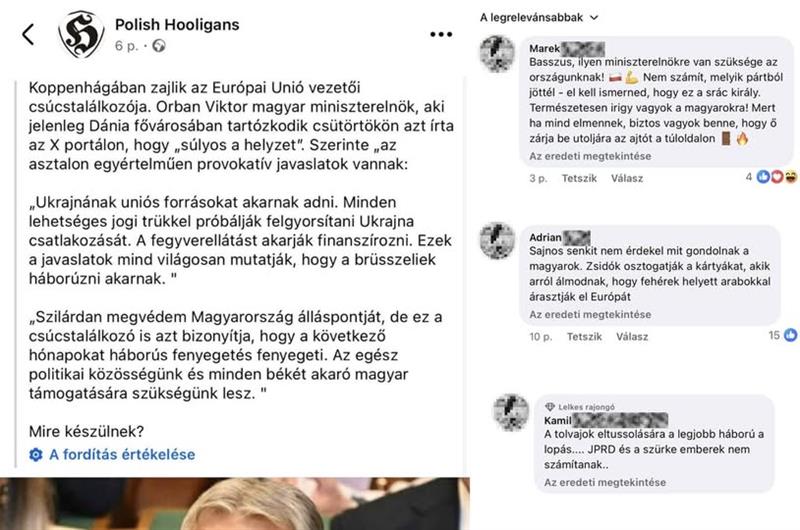View the original of Marek's comment
Screen dimensions: 800x530
(x=590, y=156)
